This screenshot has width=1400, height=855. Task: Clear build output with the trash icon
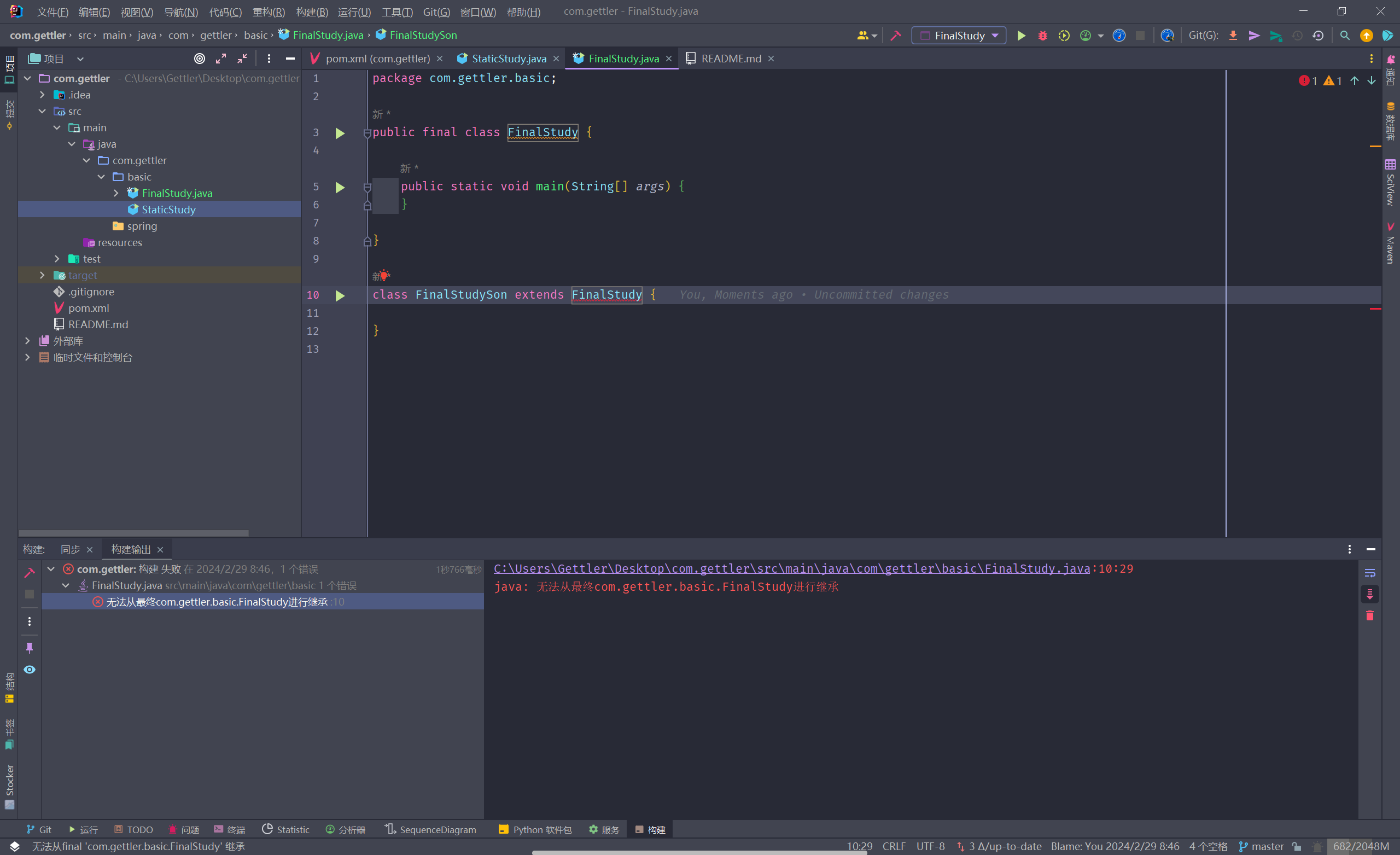pos(1370,615)
